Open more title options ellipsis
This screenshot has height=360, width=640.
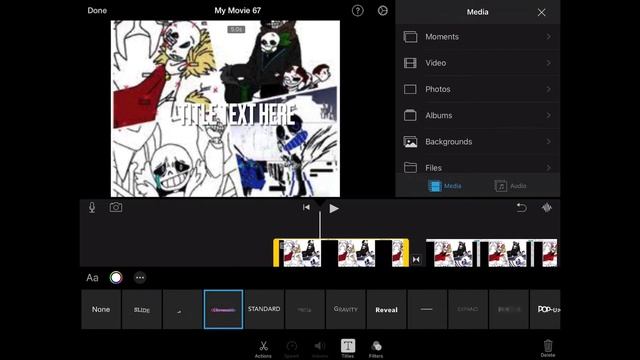(140, 278)
